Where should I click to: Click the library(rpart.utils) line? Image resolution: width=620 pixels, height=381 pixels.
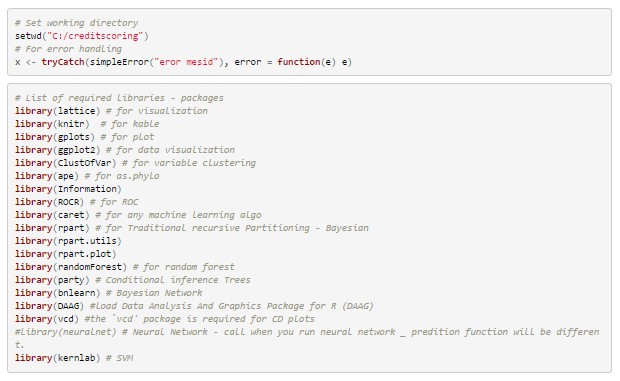point(68,241)
